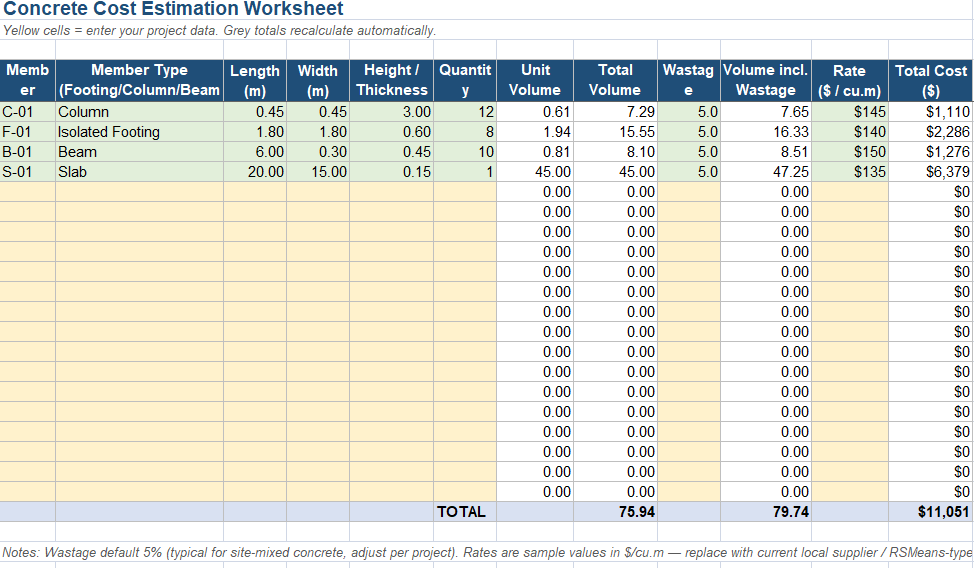This screenshot has width=974, height=568.
Task: Select the 'Total Cost ($)' header cell
Action: (931, 80)
